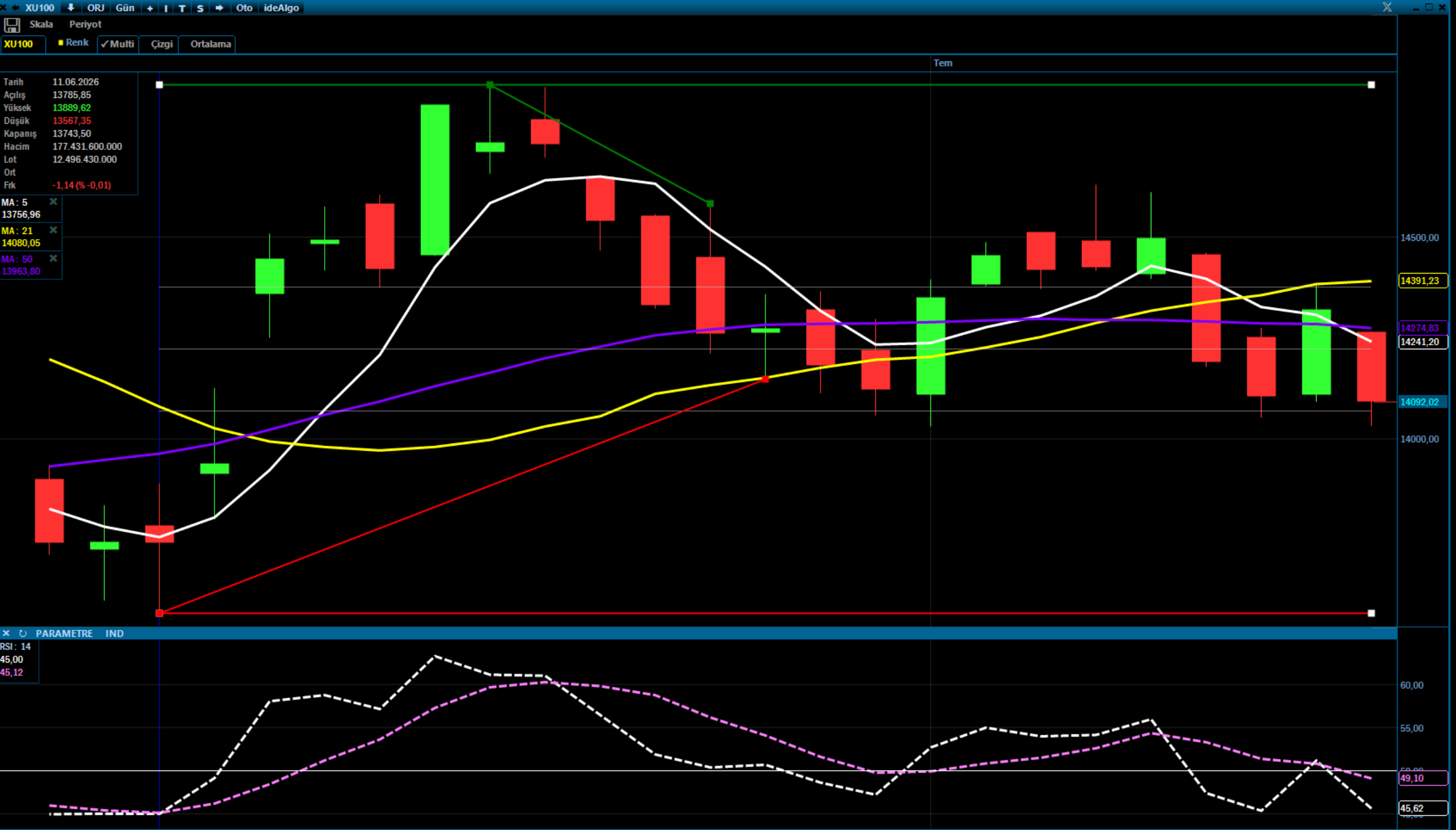
Task: Switch to the Ortalama tab
Action: 211,44
